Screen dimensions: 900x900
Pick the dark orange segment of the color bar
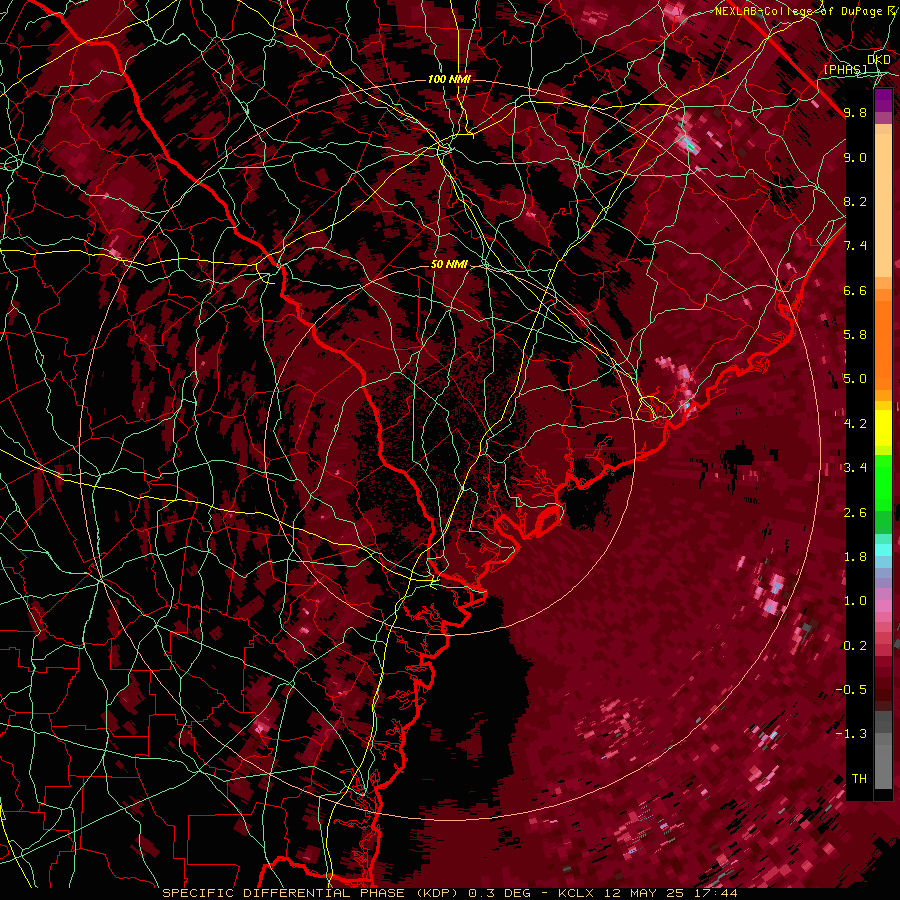click(883, 344)
